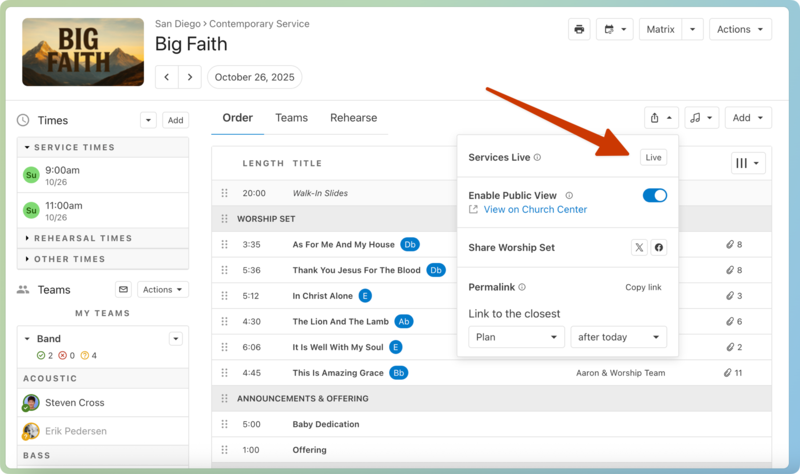Open the column layout icon menu

point(748,163)
